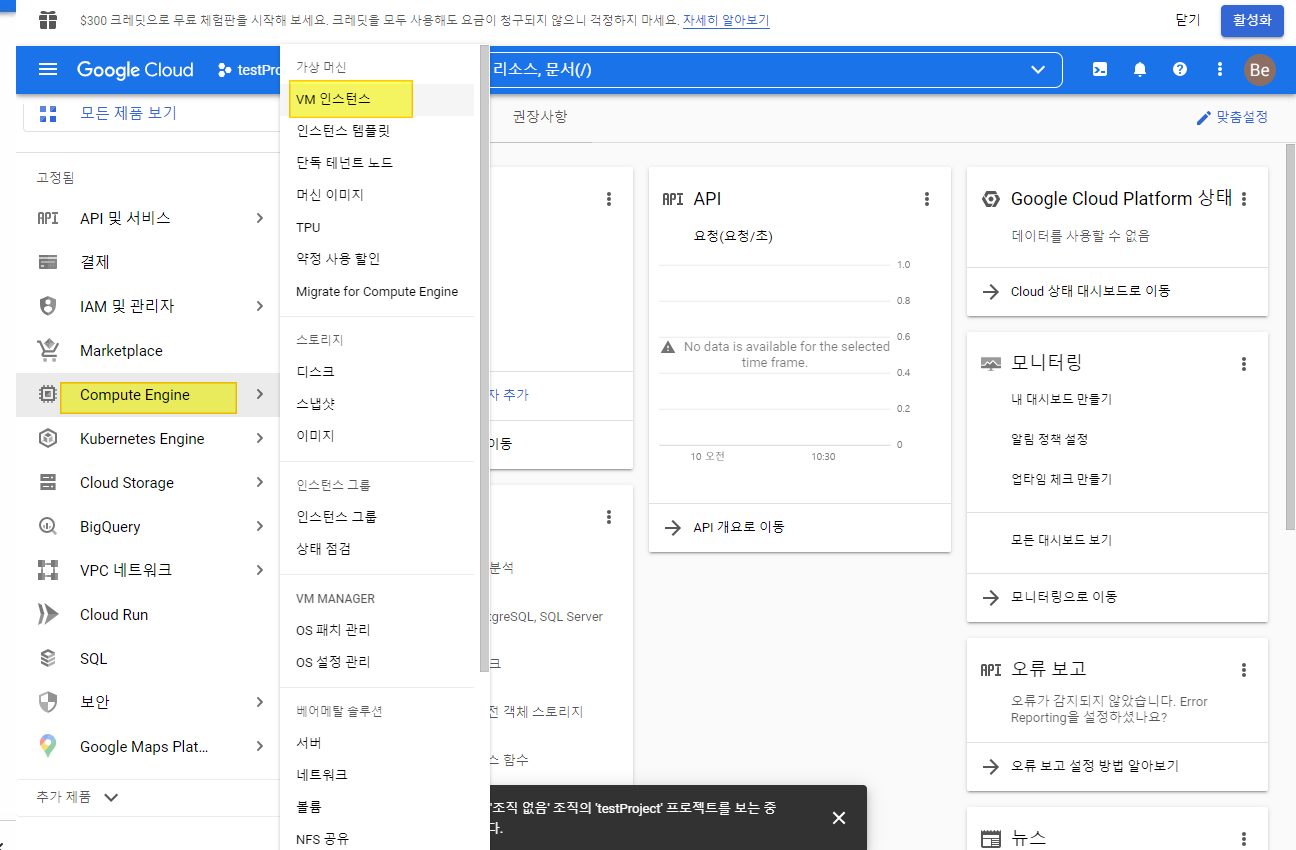This screenshot has height=850, width=1296.
Task: Expand the BigQuery submenu arrow
Action: click(259, 526)
